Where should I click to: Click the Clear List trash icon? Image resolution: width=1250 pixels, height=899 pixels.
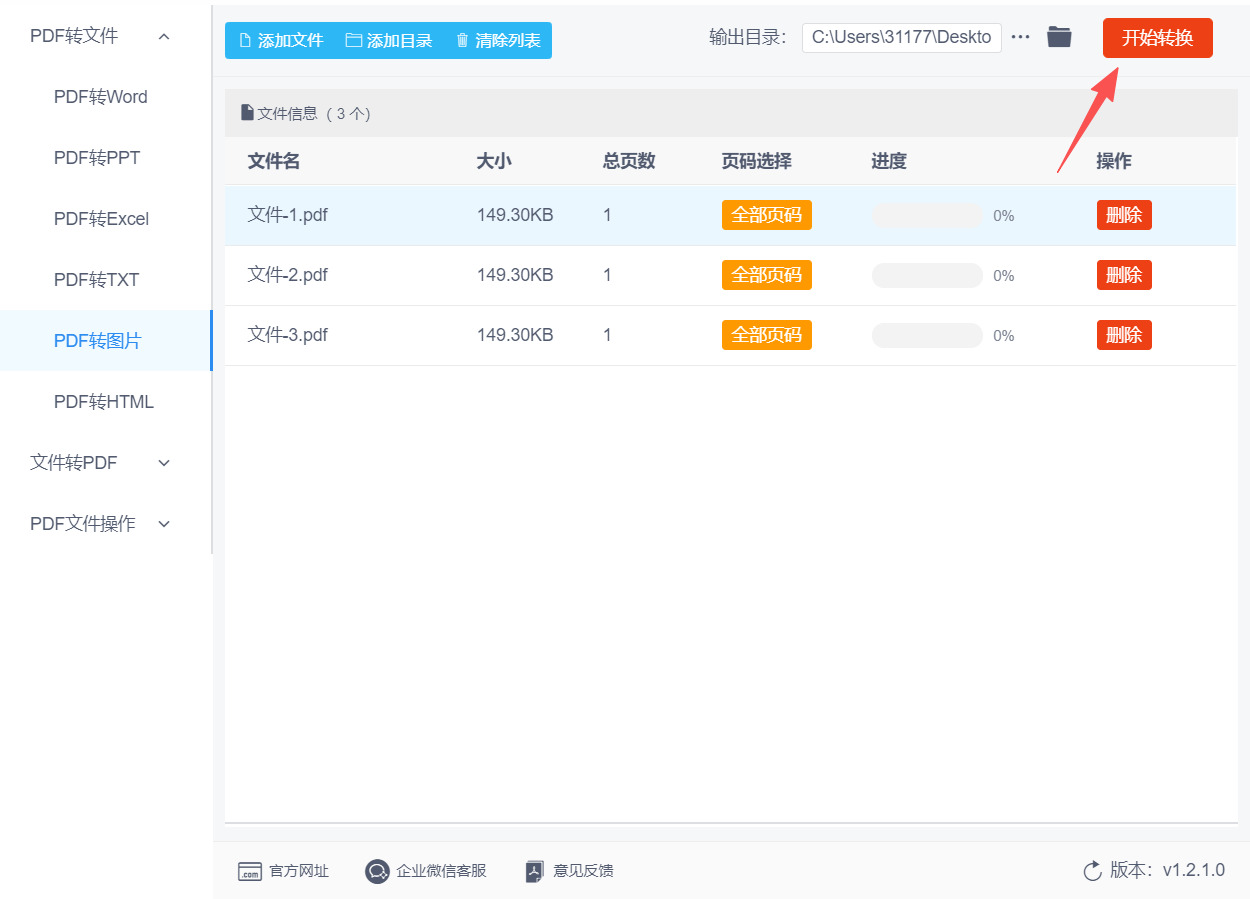462,41
